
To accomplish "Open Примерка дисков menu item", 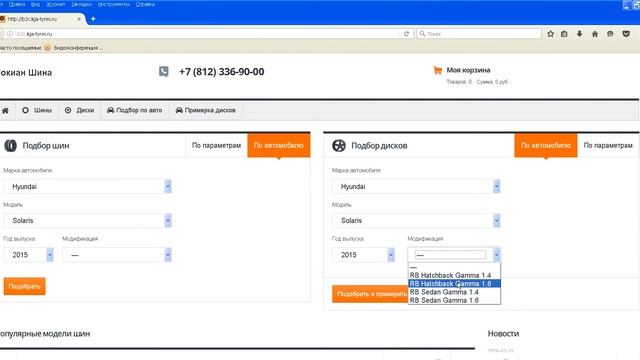I will click(x=206, y=110).
